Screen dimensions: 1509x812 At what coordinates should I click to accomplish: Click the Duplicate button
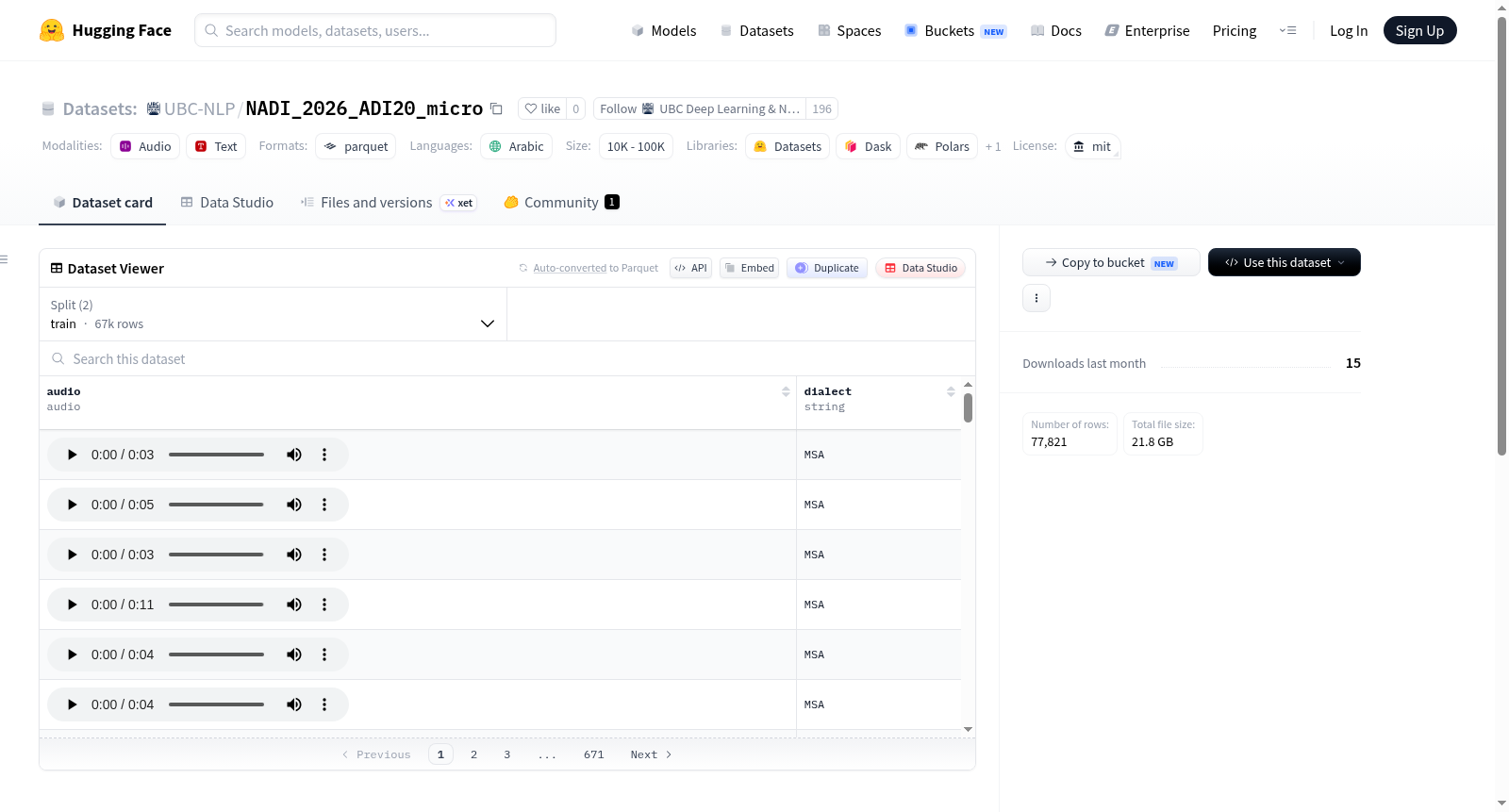click(x=827, y=268)
